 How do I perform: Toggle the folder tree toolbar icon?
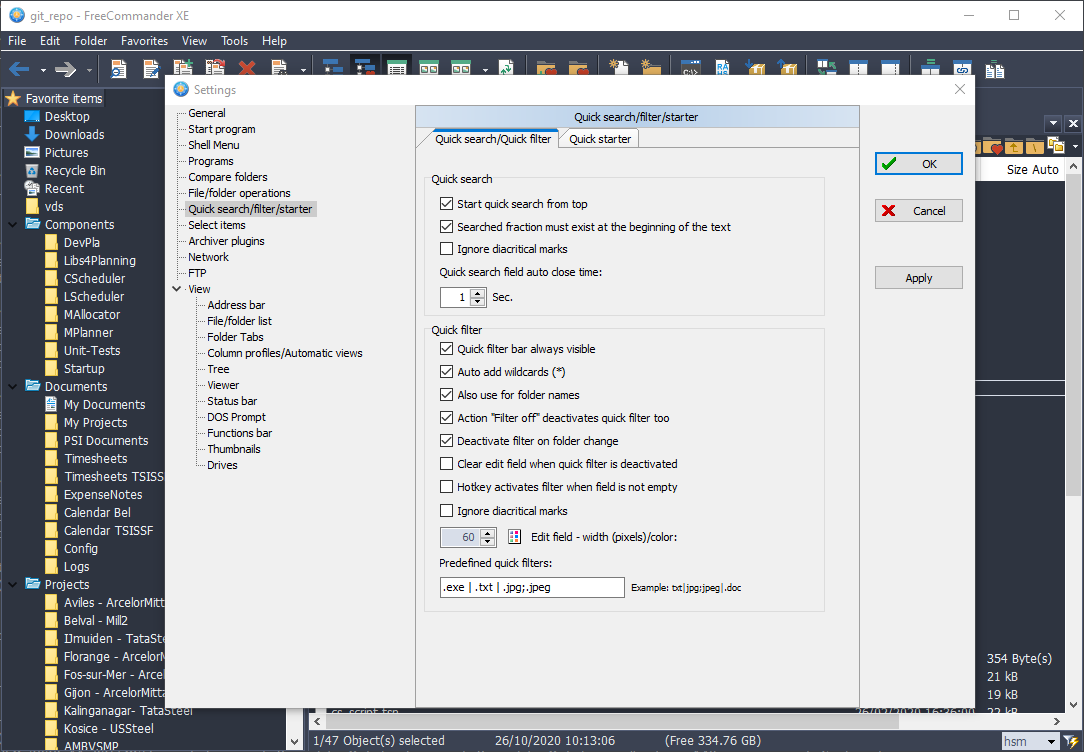[x=333, y=68]
